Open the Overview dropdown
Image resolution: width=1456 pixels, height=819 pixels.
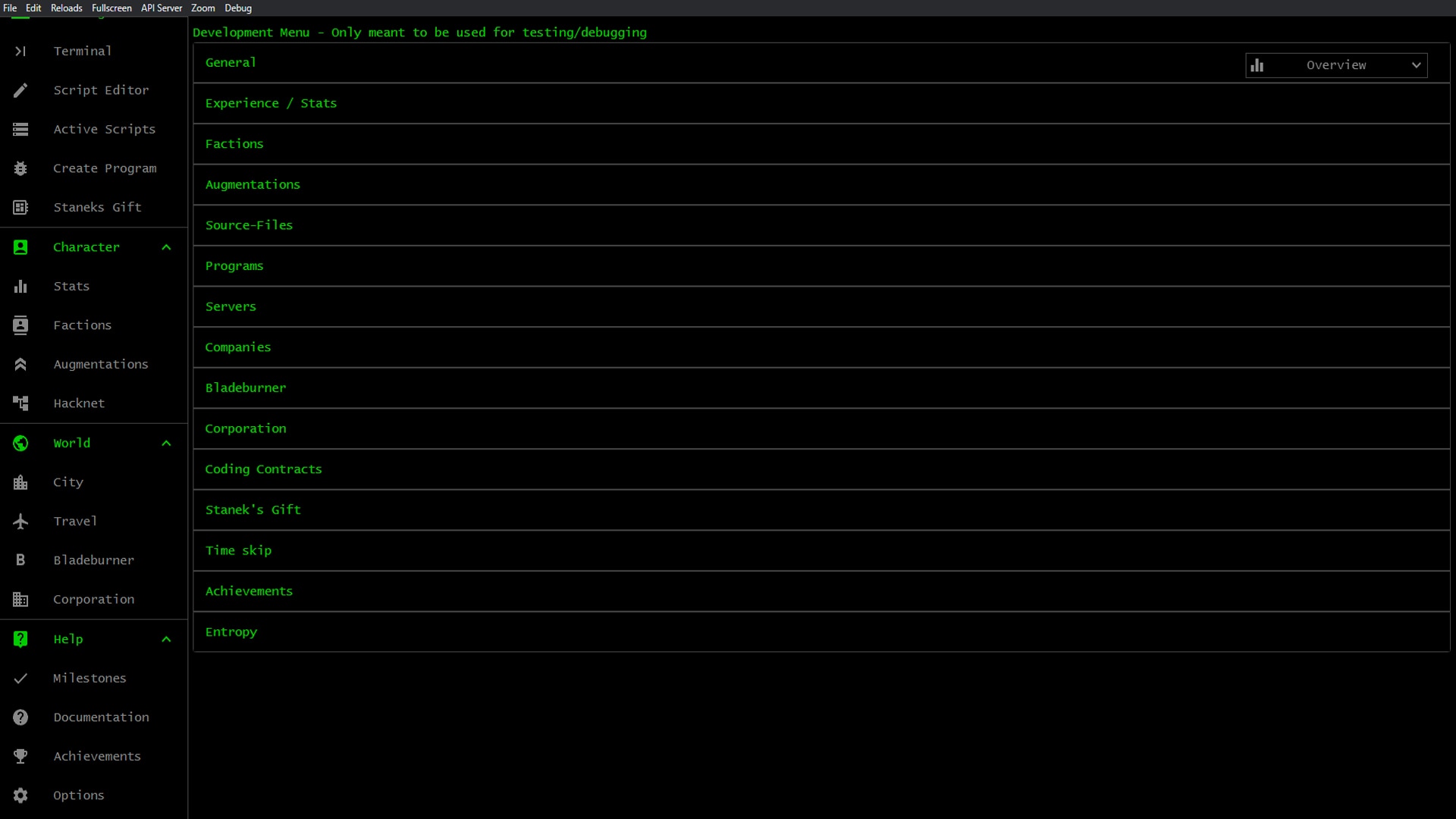coord(1335,65)
